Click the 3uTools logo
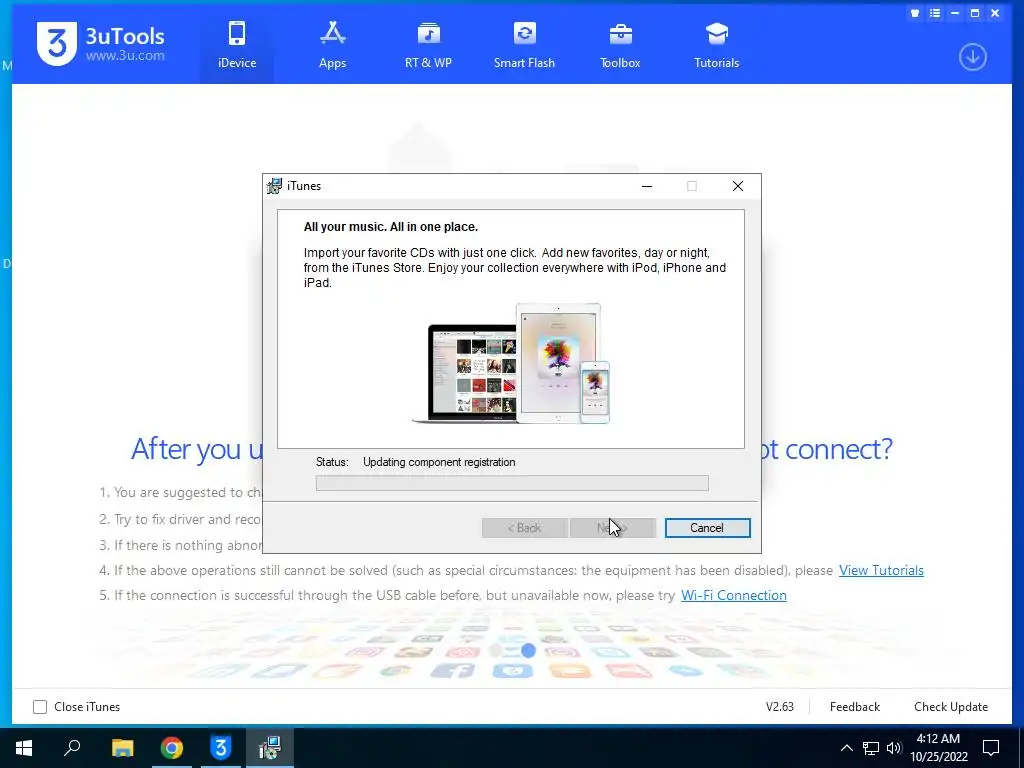Screen dimensions: 1024x768 101,44
